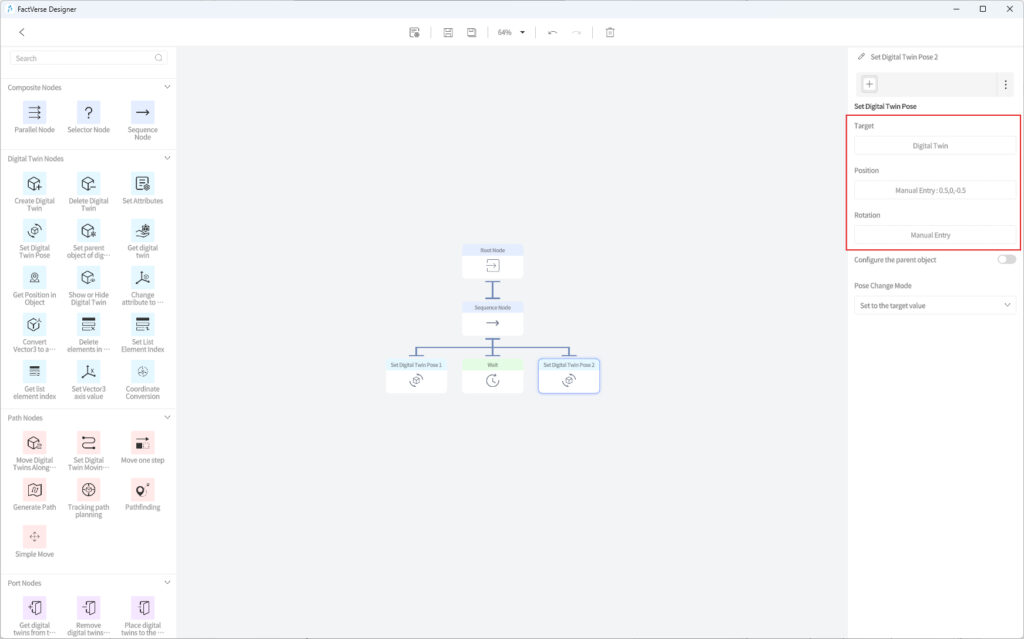The width and height of the screenshot is (1024, 639).
Task: Pick the Get list element index node
Action: coord(35,372)
